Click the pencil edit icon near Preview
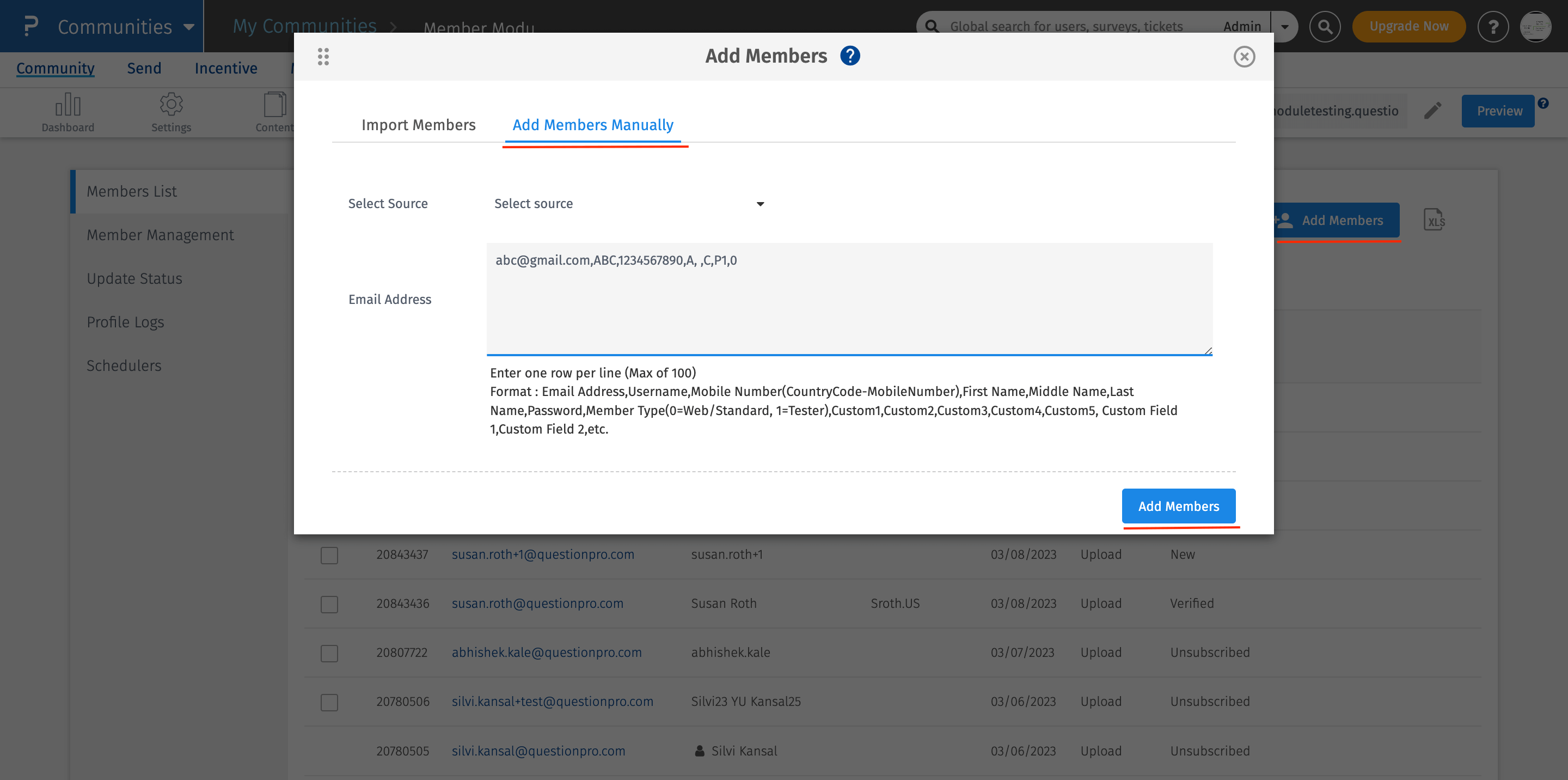This screenshot has height=780, width=1568. pos(1433,111)
